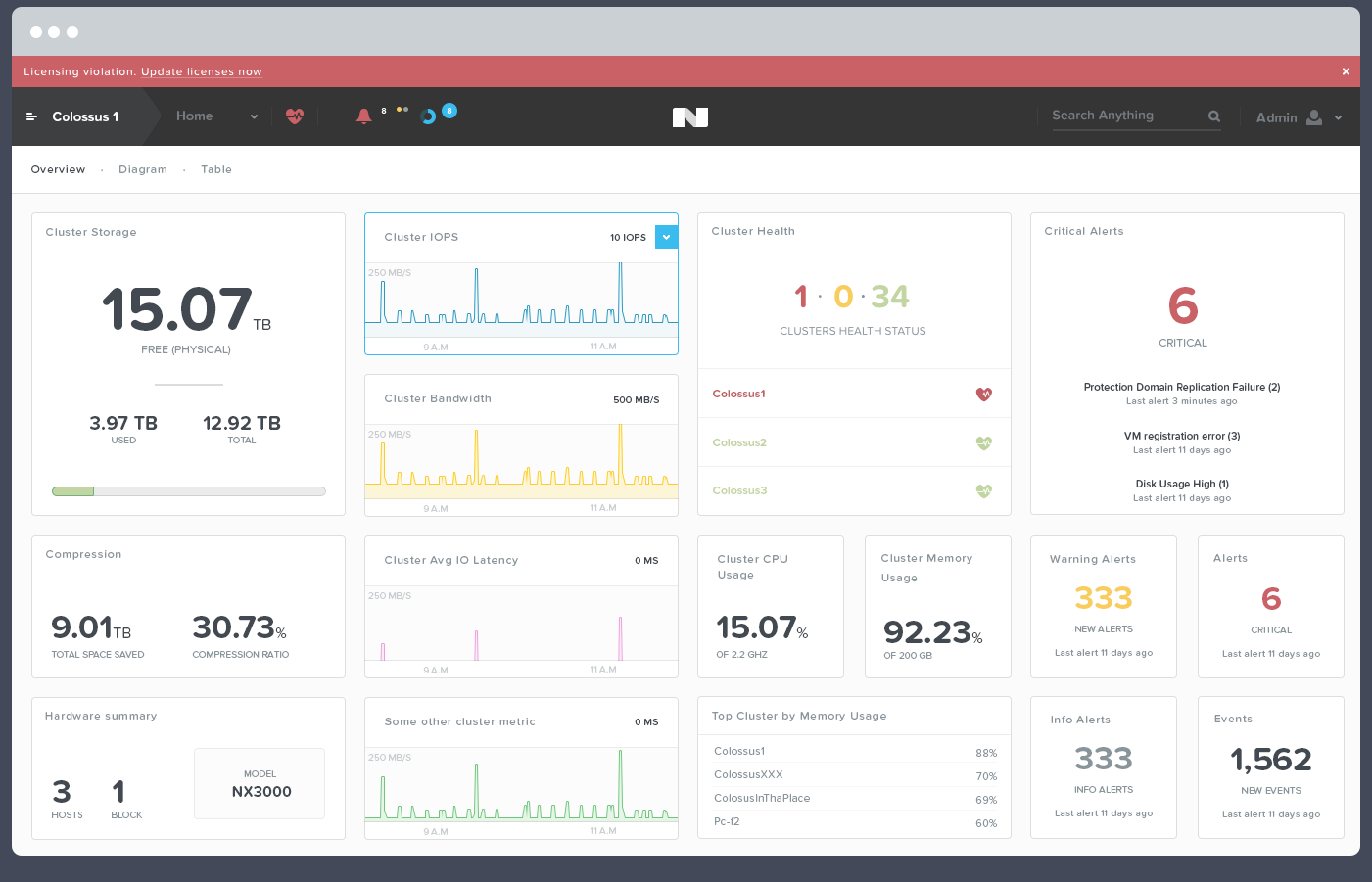Click the Cluster Storage usage progress bar

[188, 491]
